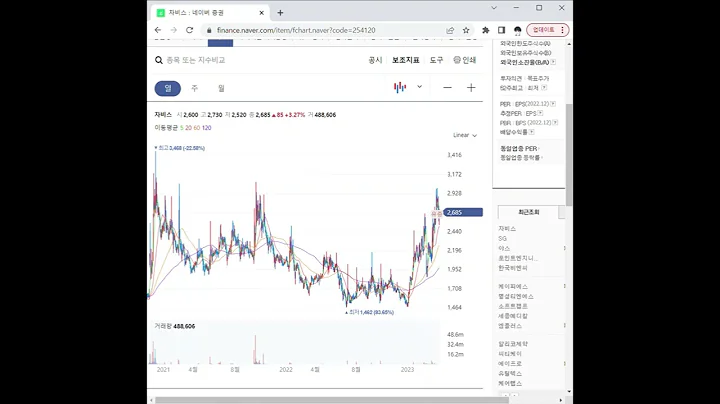Select the 주 weekly chart tab
The height and width of the screenshot is (404, 720).
[x=194, y=88]
